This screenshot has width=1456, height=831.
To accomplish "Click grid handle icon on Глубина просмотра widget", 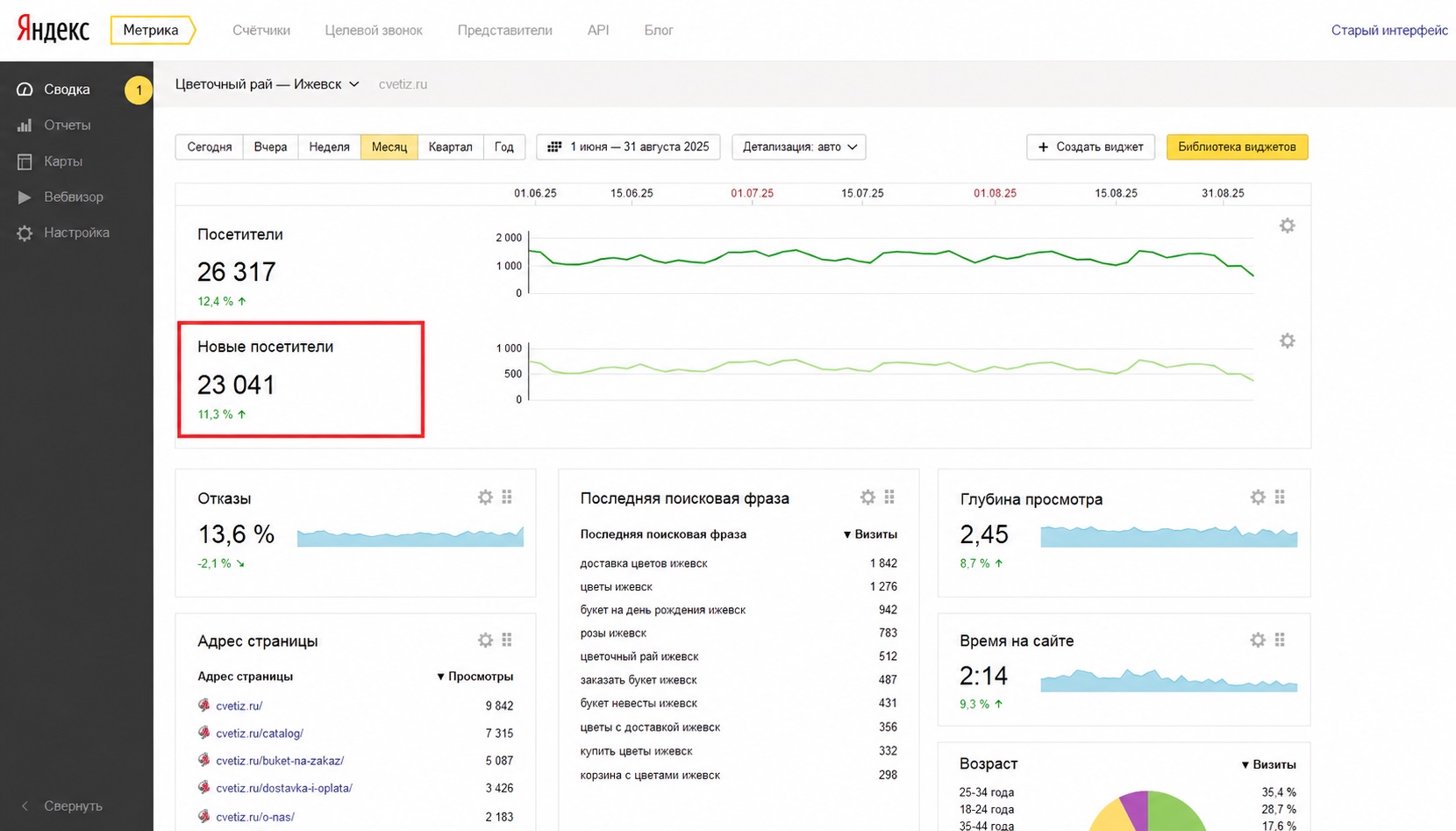I will [1280, 498].
